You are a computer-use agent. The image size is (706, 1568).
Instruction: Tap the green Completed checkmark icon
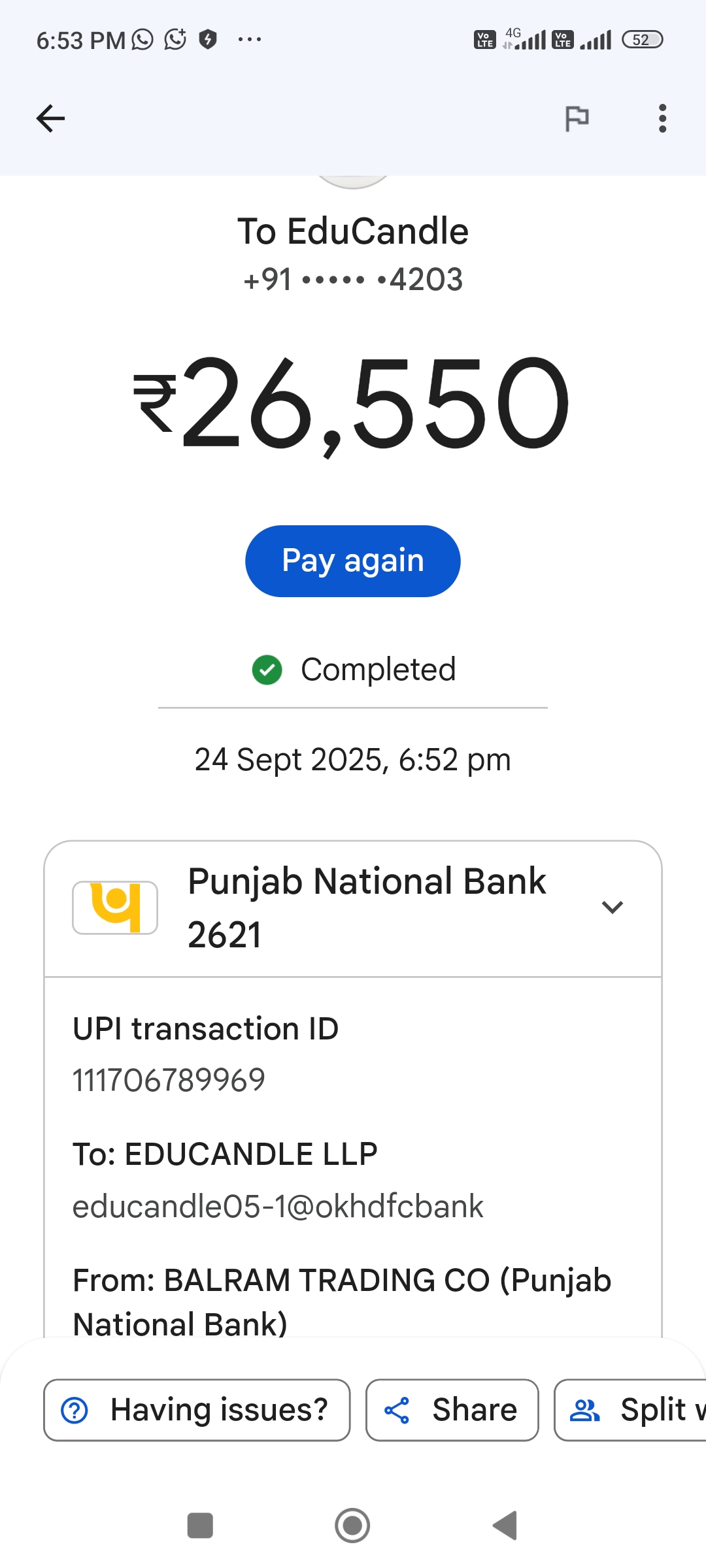(x=267, y=670)
